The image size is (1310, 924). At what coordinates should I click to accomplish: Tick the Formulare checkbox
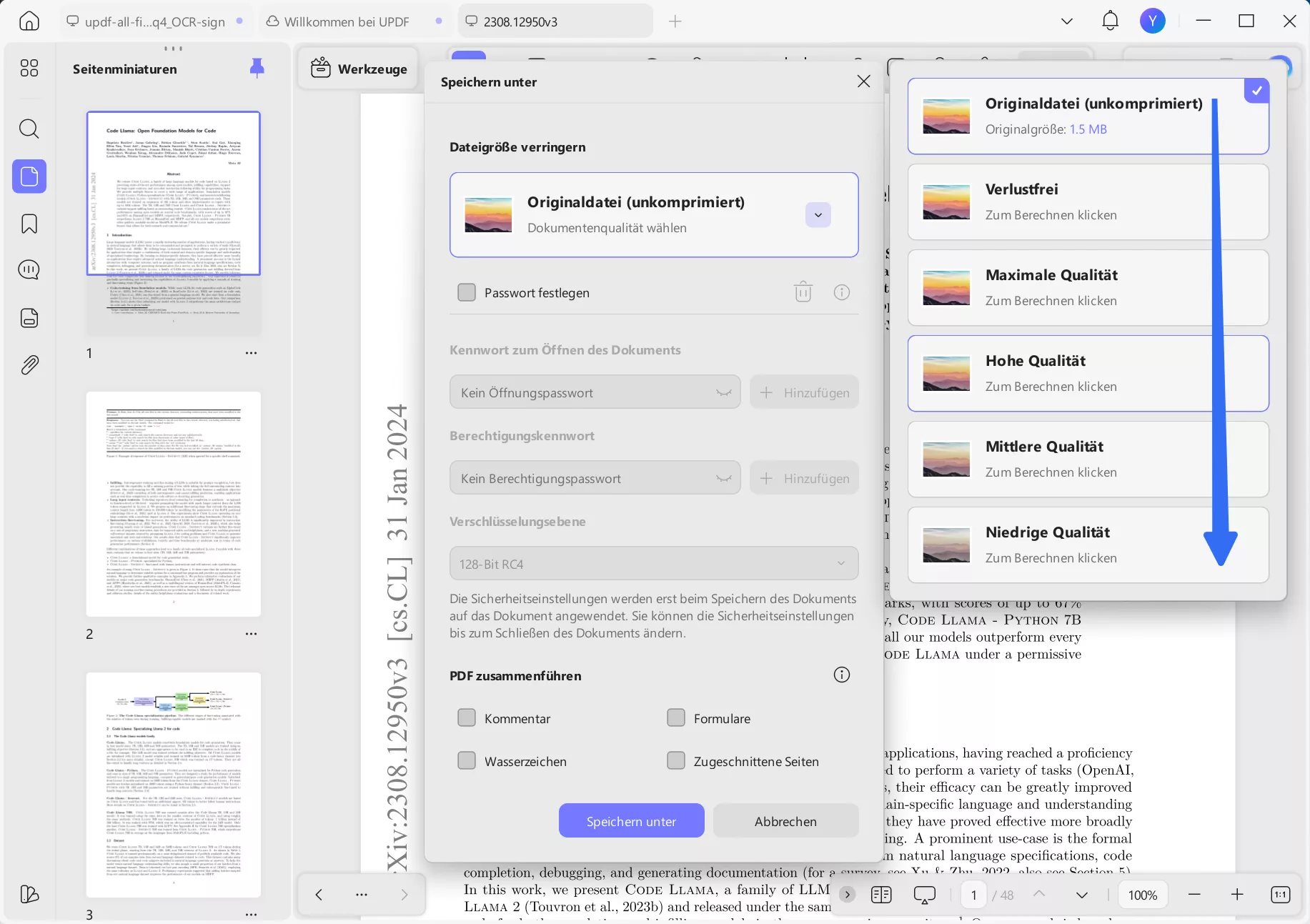click(676, 717)
